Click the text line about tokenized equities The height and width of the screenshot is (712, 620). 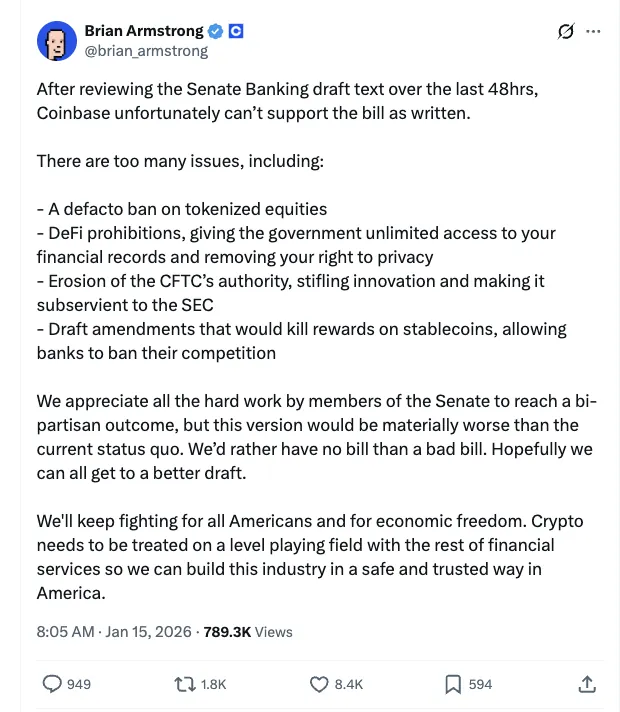click(x=182, y=209)
